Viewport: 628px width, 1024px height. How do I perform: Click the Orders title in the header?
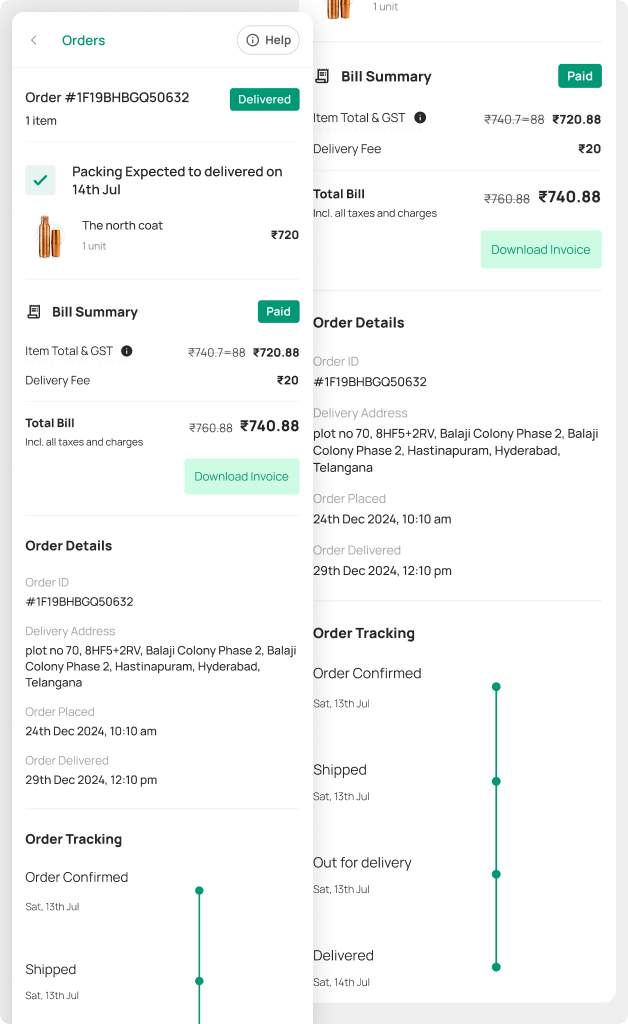click(83, 41)
